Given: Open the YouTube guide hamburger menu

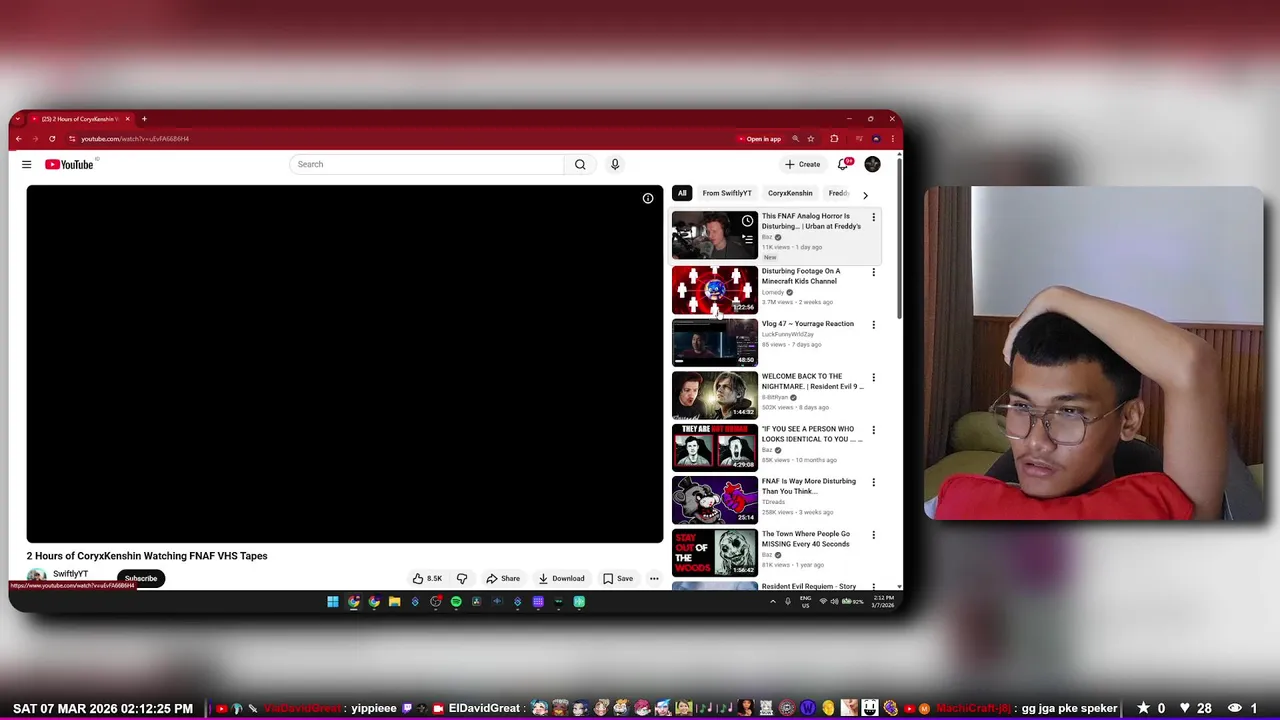Looking at the screenshot, I should point(27,164).
